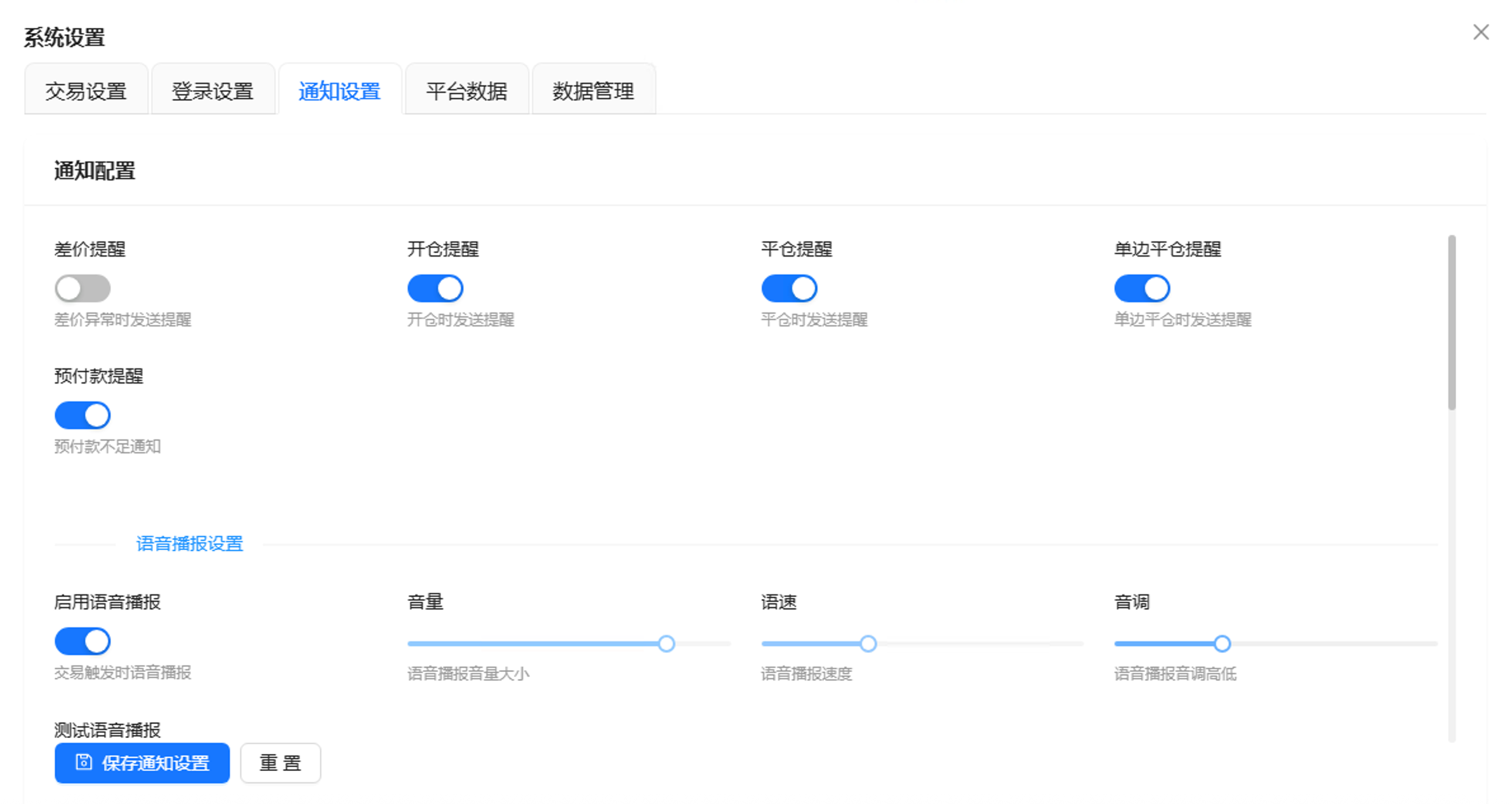Click the 语速 slider handle
The width and height of the screenshot is (1512, 804).
[868, 643]
